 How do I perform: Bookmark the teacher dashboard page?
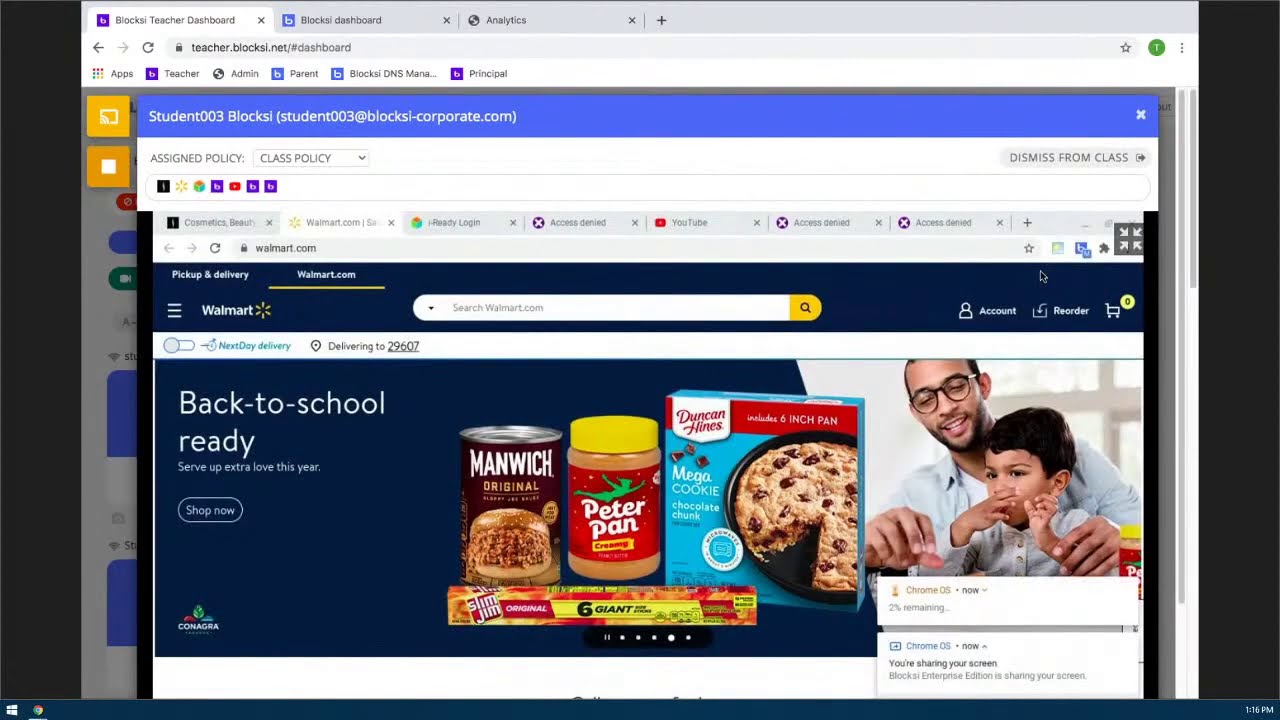click(1125, 47)
